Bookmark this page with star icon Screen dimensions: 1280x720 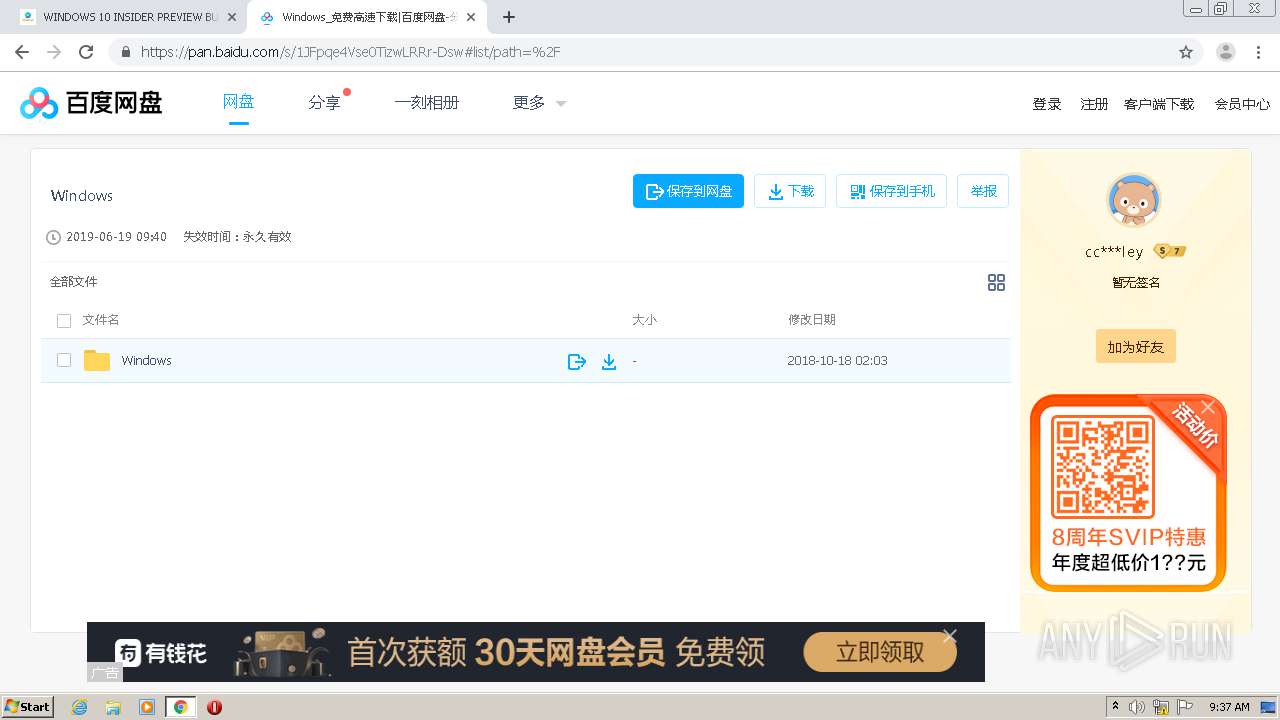(x=1186, y=52)
